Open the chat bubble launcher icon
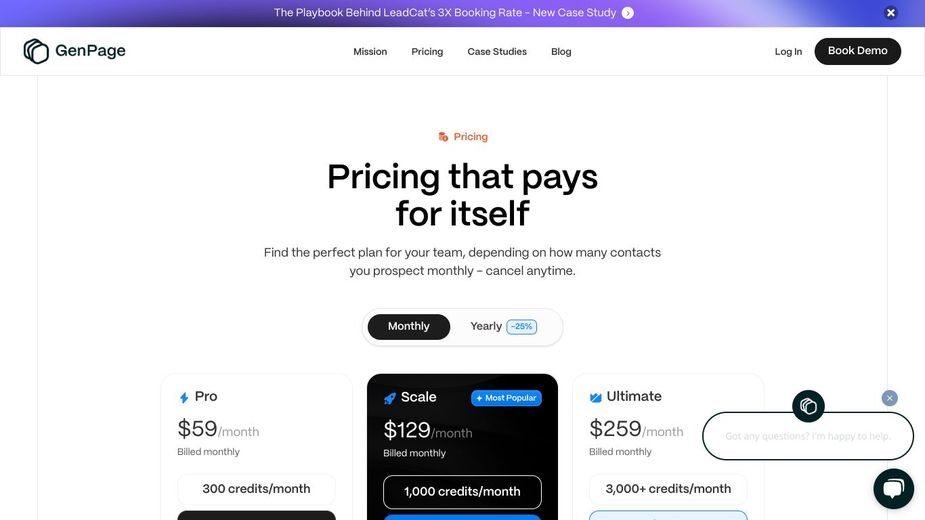The height and width of the screenshot is (520, 925). [893, 489]
